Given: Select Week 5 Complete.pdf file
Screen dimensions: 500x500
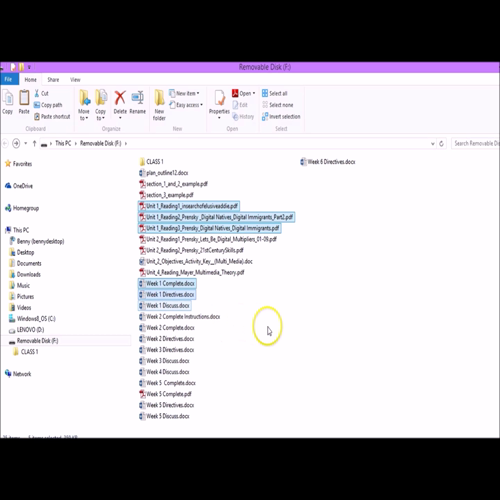Looking at the screenshot, I should point(165,394).
